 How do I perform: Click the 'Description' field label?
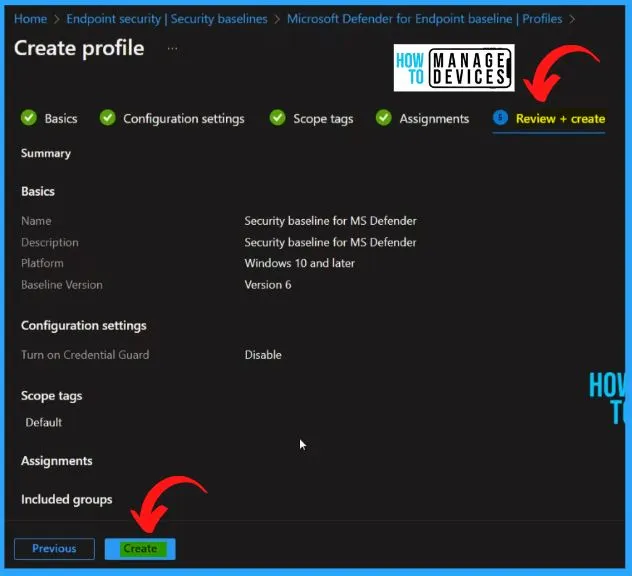click(x=50, y=242)
